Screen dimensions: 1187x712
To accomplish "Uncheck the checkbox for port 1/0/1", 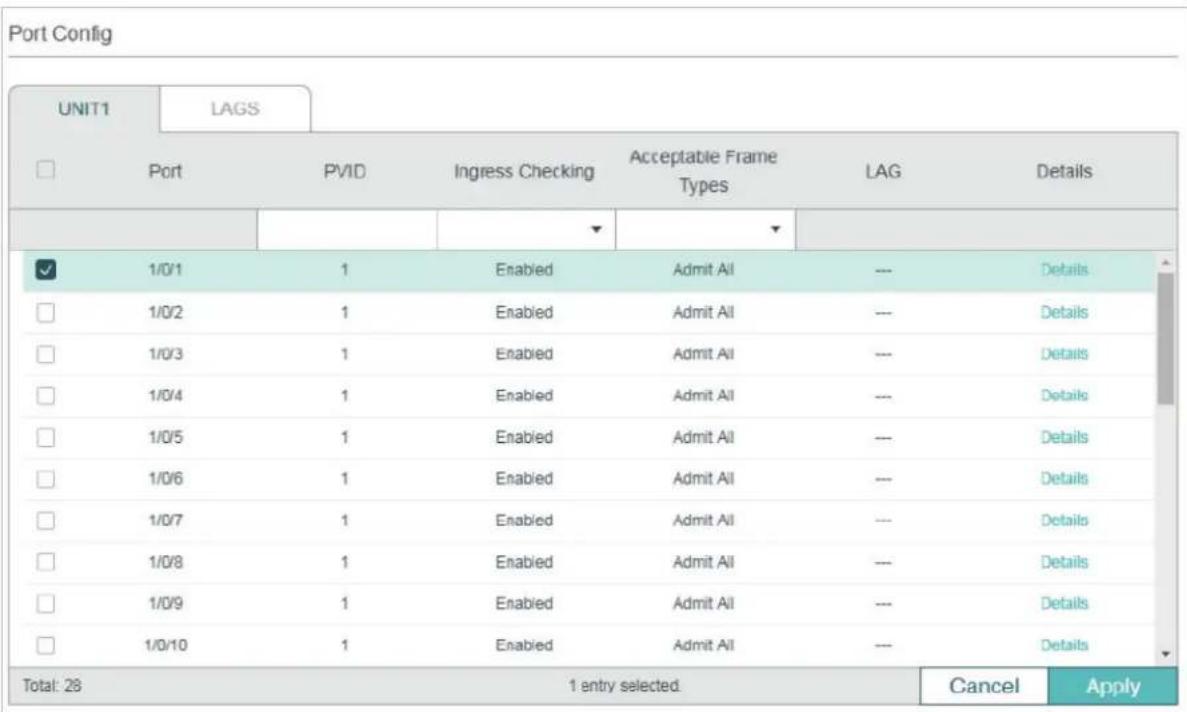I will (45, 269).
